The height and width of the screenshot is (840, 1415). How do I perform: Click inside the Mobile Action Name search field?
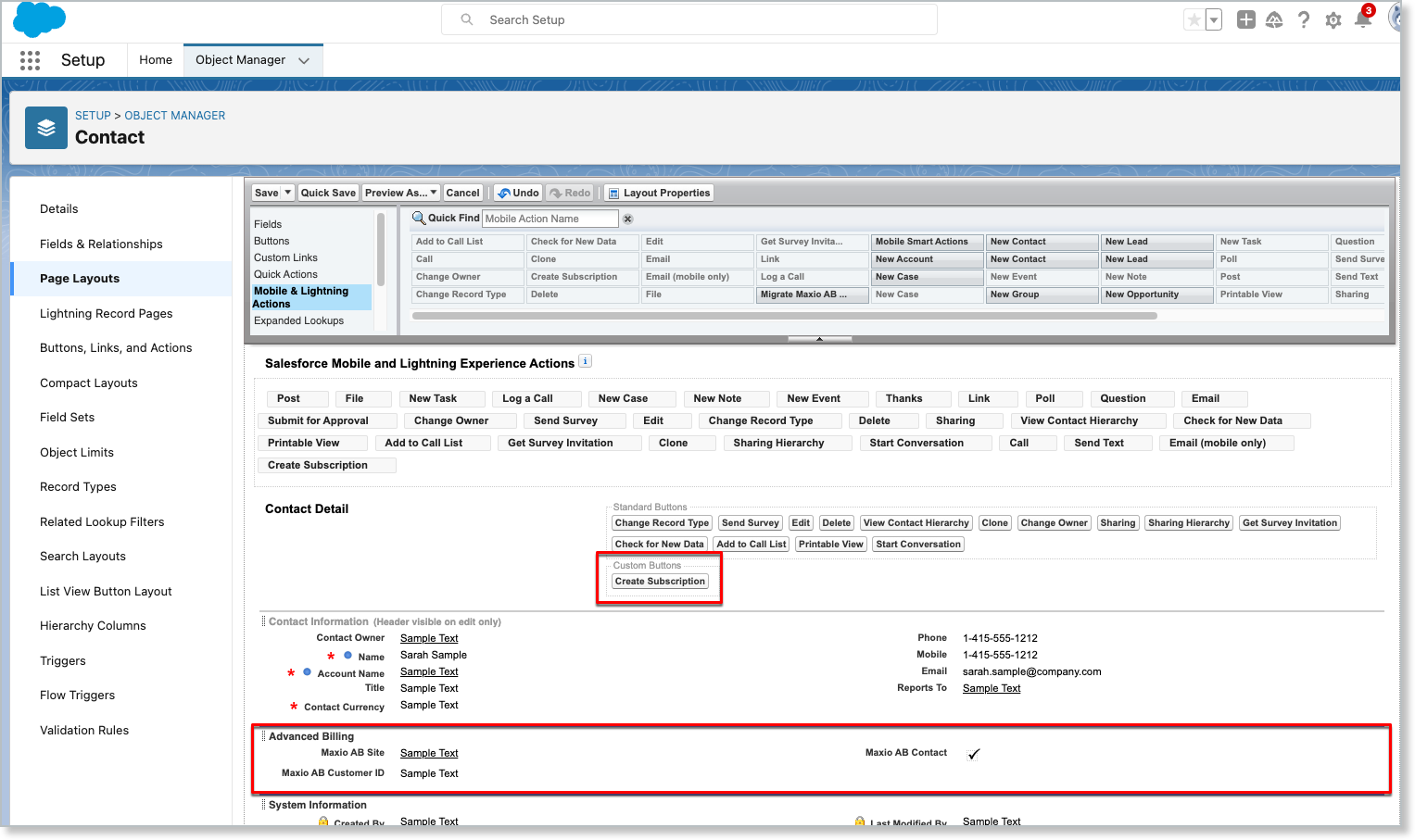[x=550, y=219]
